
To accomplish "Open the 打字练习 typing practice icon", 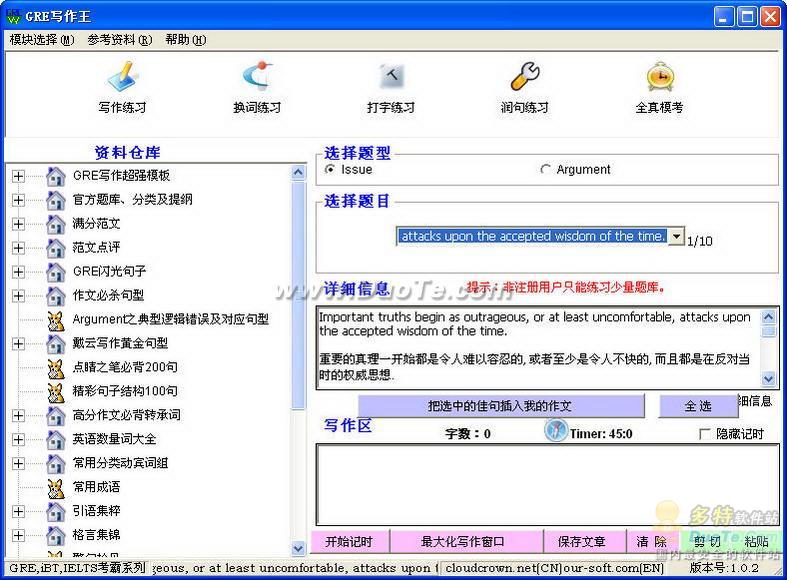I will (391, 77).
